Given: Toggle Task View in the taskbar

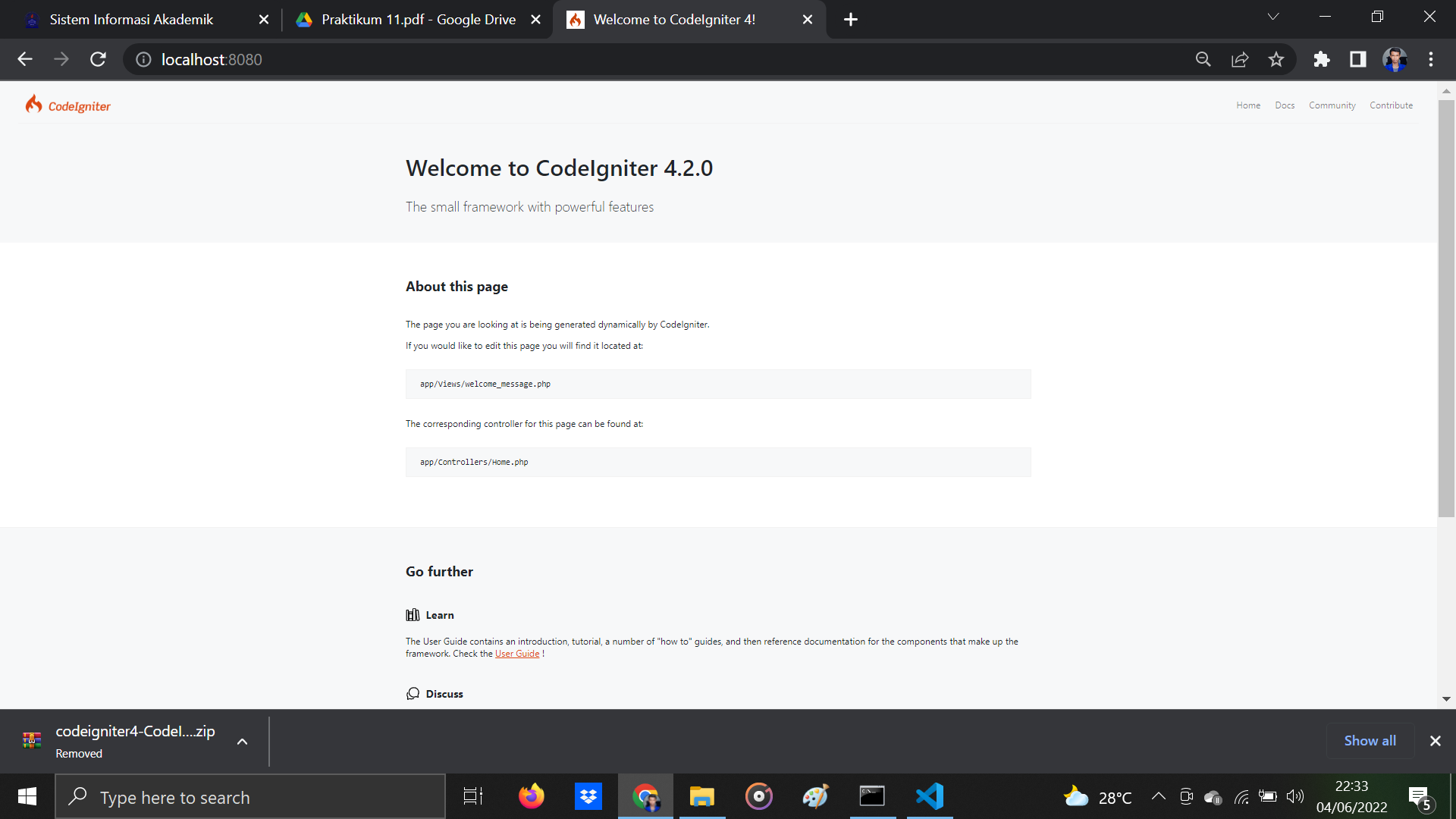Looking at the screenshot, I should click(x=472, y=796).
